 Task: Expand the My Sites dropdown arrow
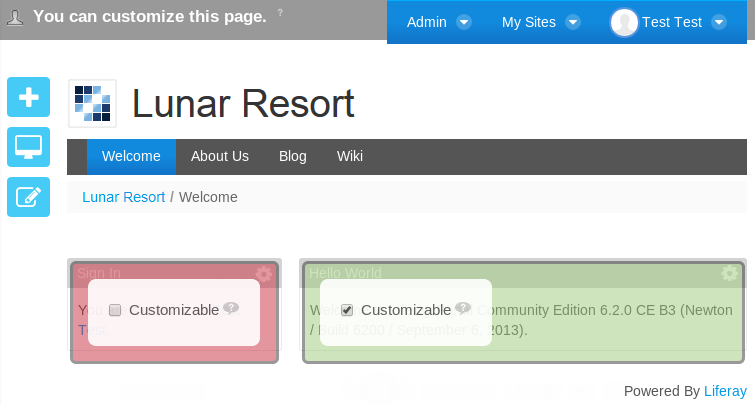click(573, 22)
